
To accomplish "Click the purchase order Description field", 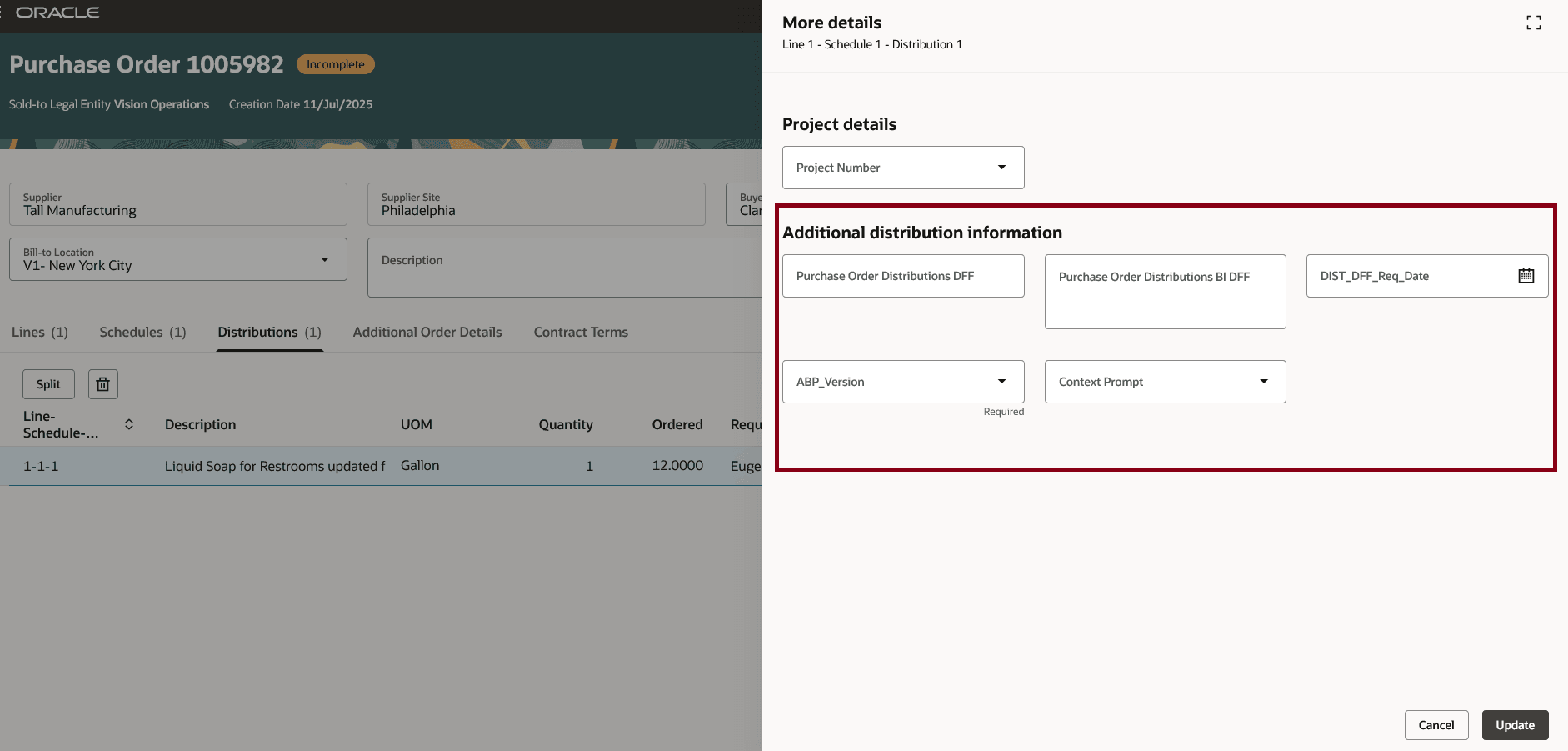I will coord(565,268).
